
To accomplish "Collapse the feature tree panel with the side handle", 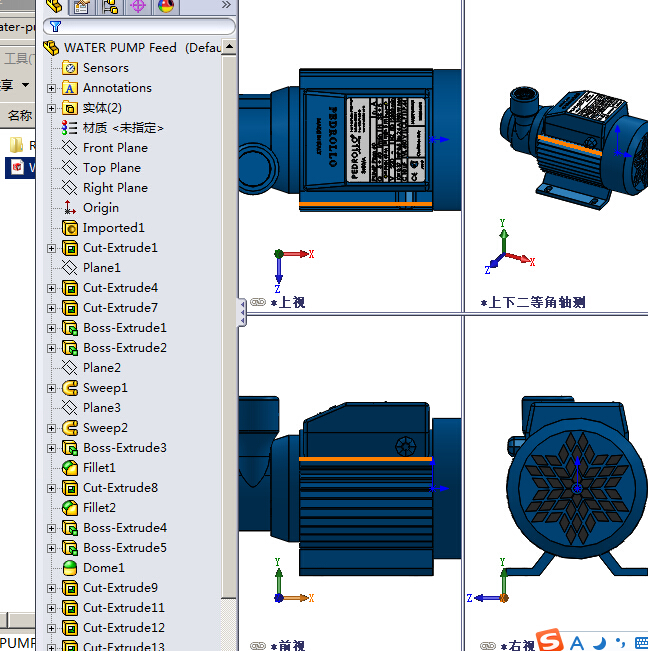I will [x=242, y=312].
